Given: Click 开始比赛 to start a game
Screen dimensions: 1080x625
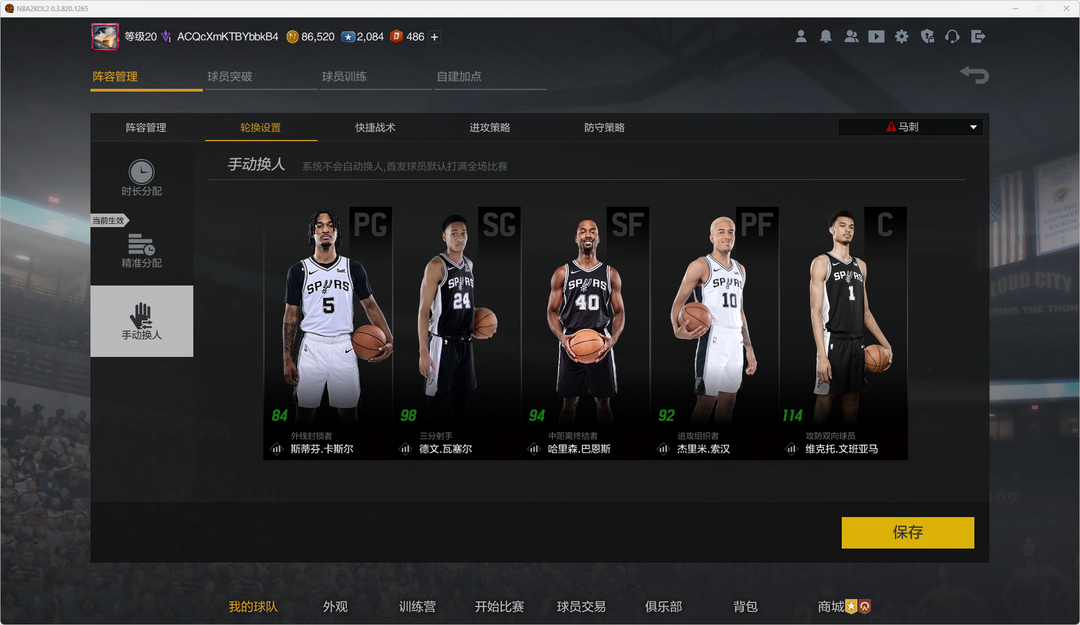Looking at the screenshot, I should tap(499, 606).
